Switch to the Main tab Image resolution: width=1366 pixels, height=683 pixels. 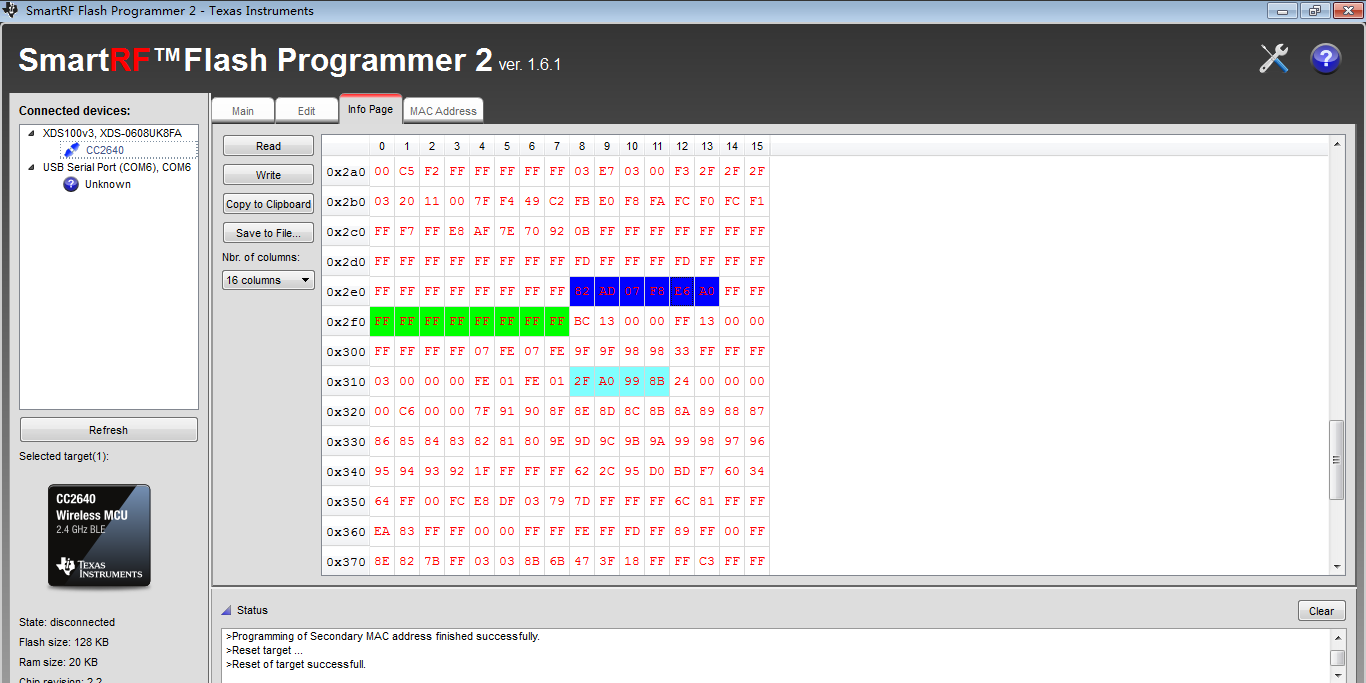click(243, 110)
